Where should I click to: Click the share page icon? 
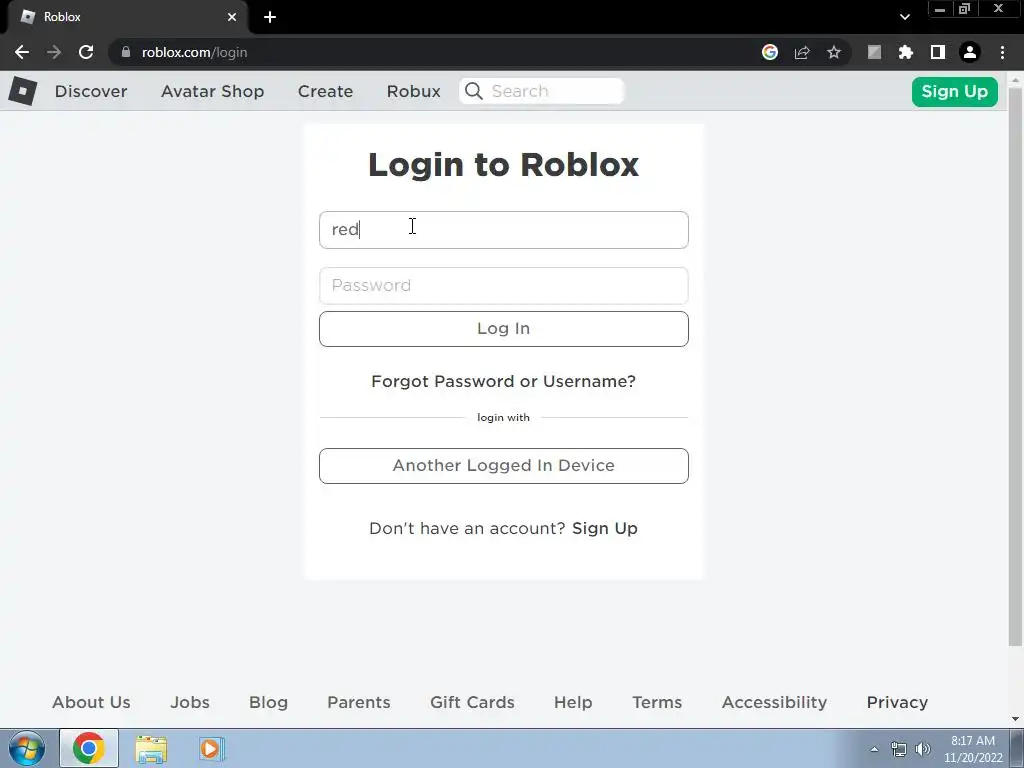pos(802,52)
